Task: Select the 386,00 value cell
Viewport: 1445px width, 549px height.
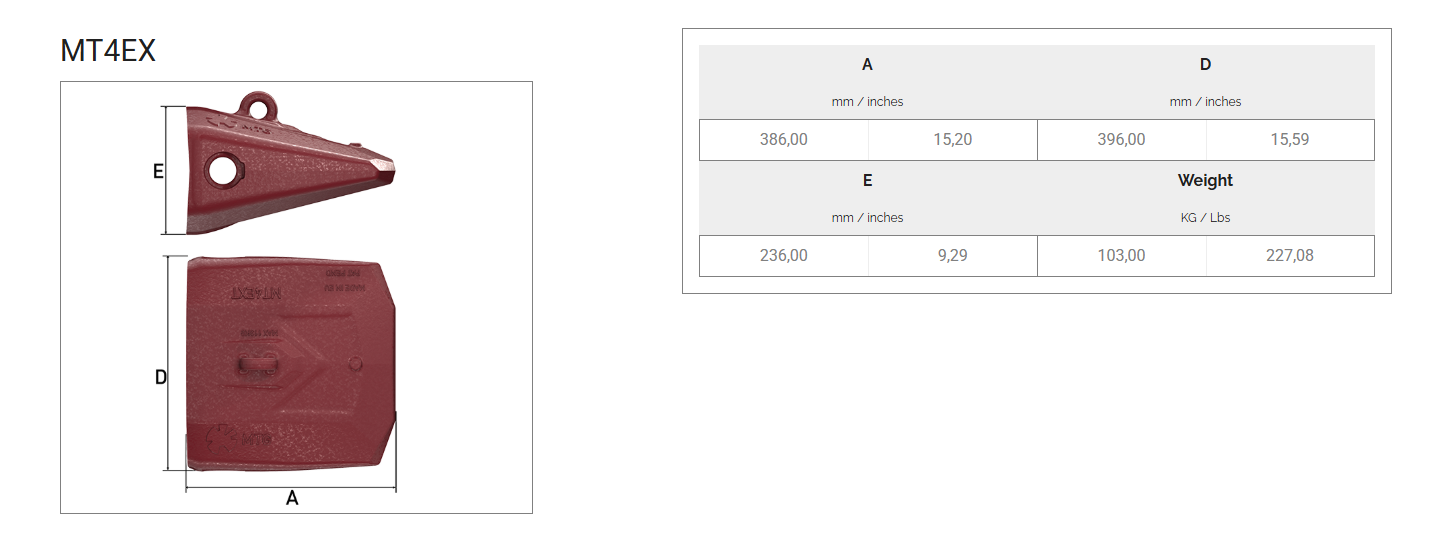Action: tap(784, 140)
